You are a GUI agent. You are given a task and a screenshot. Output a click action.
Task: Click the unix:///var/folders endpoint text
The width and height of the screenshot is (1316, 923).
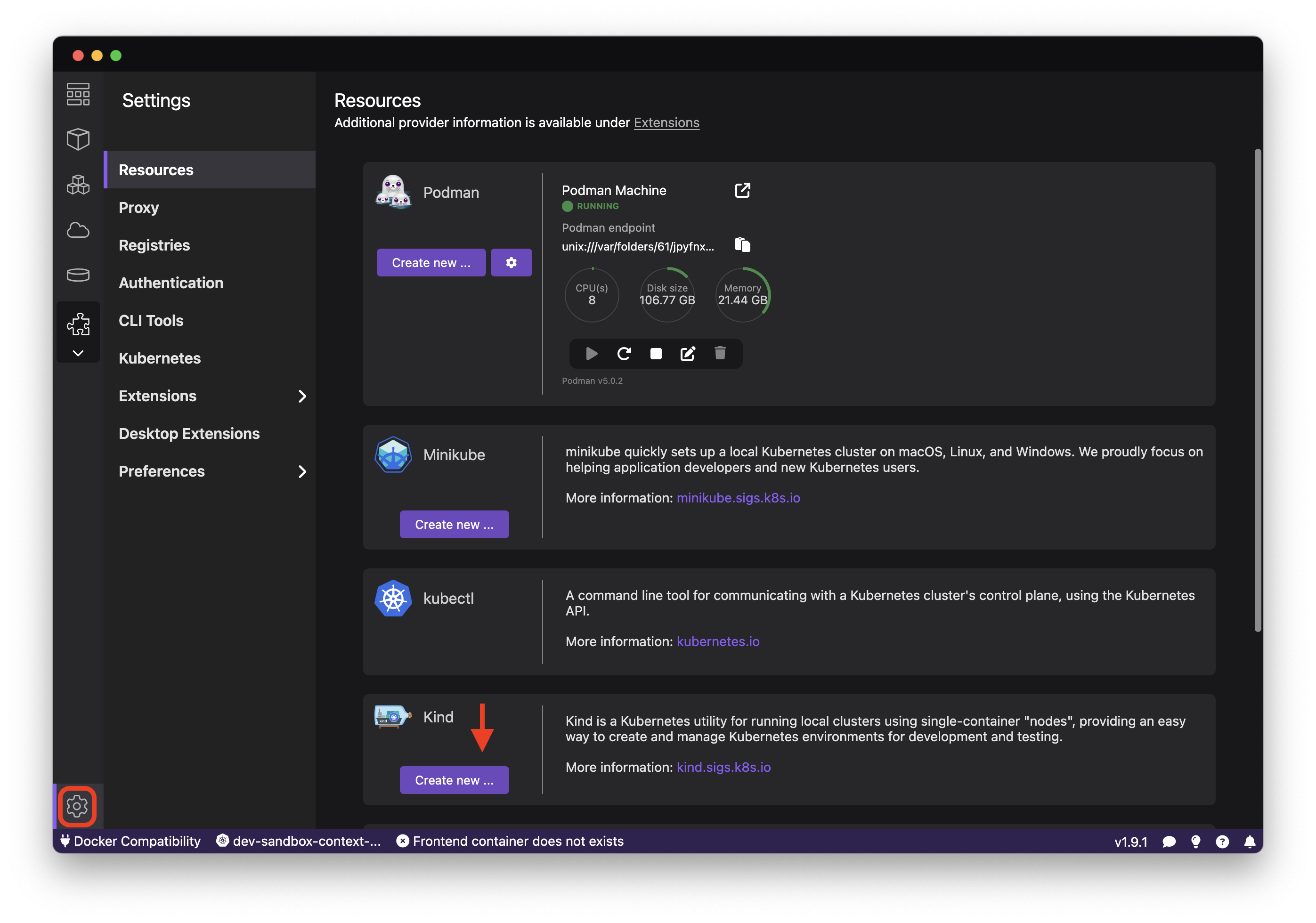638,246
